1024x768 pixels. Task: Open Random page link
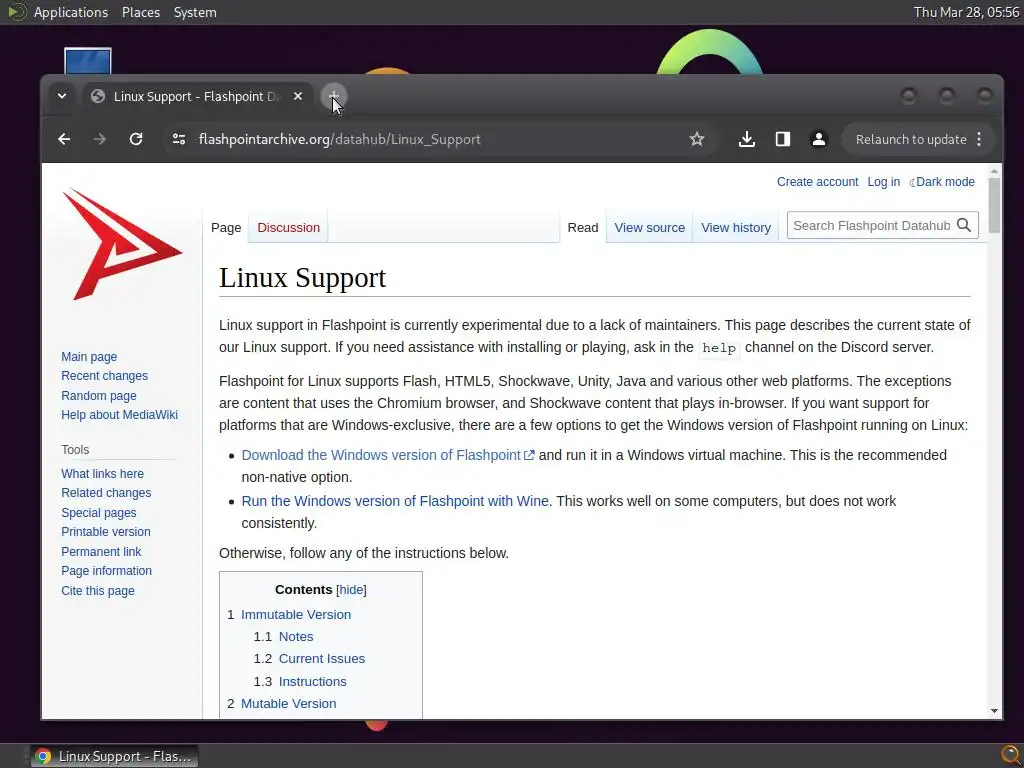point(99,395)
